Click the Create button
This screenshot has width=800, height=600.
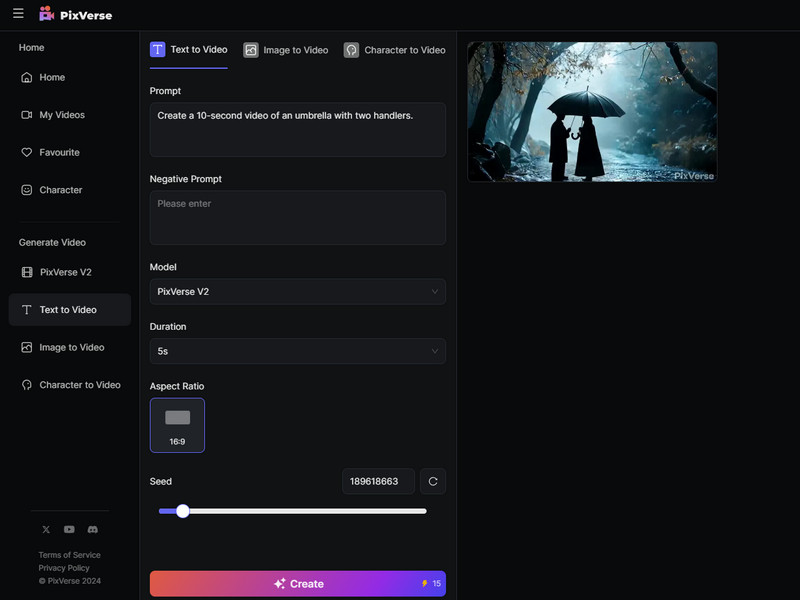(x=297, y=583)
